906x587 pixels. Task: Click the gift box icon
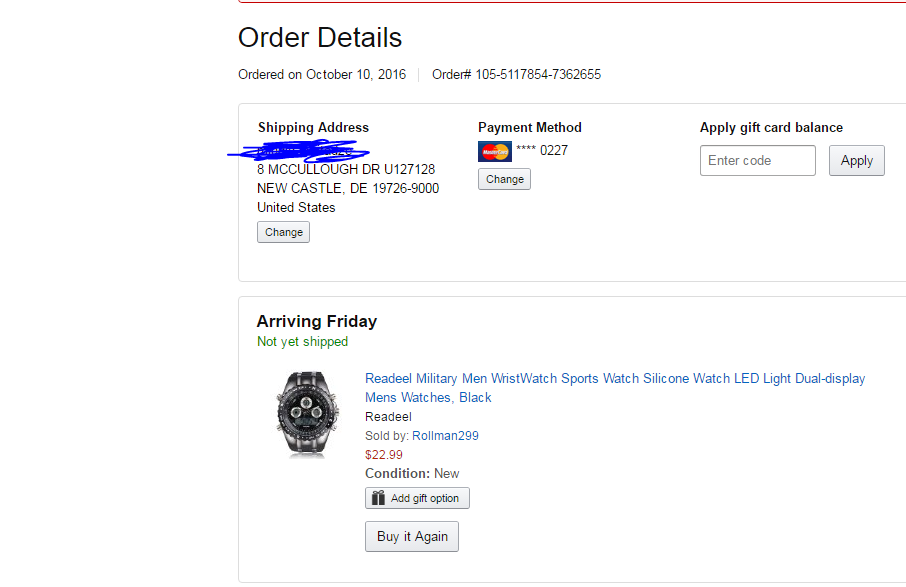point(378,498)
